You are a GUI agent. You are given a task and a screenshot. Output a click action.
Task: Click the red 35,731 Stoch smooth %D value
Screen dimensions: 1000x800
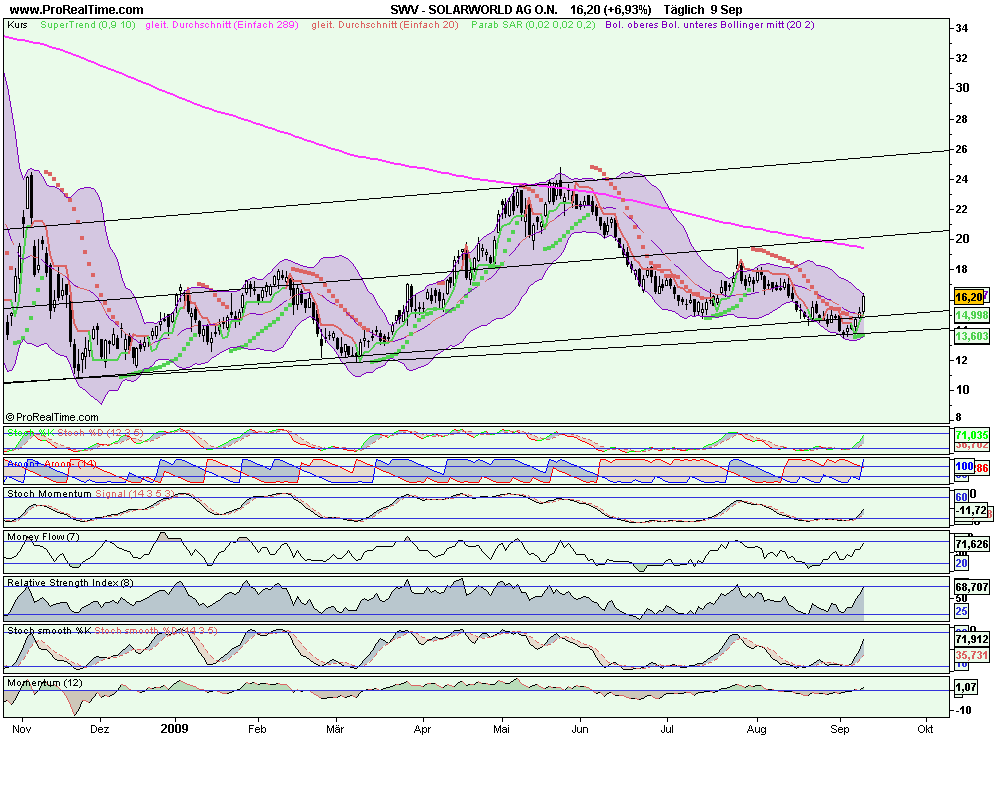(x=971, y=655)
